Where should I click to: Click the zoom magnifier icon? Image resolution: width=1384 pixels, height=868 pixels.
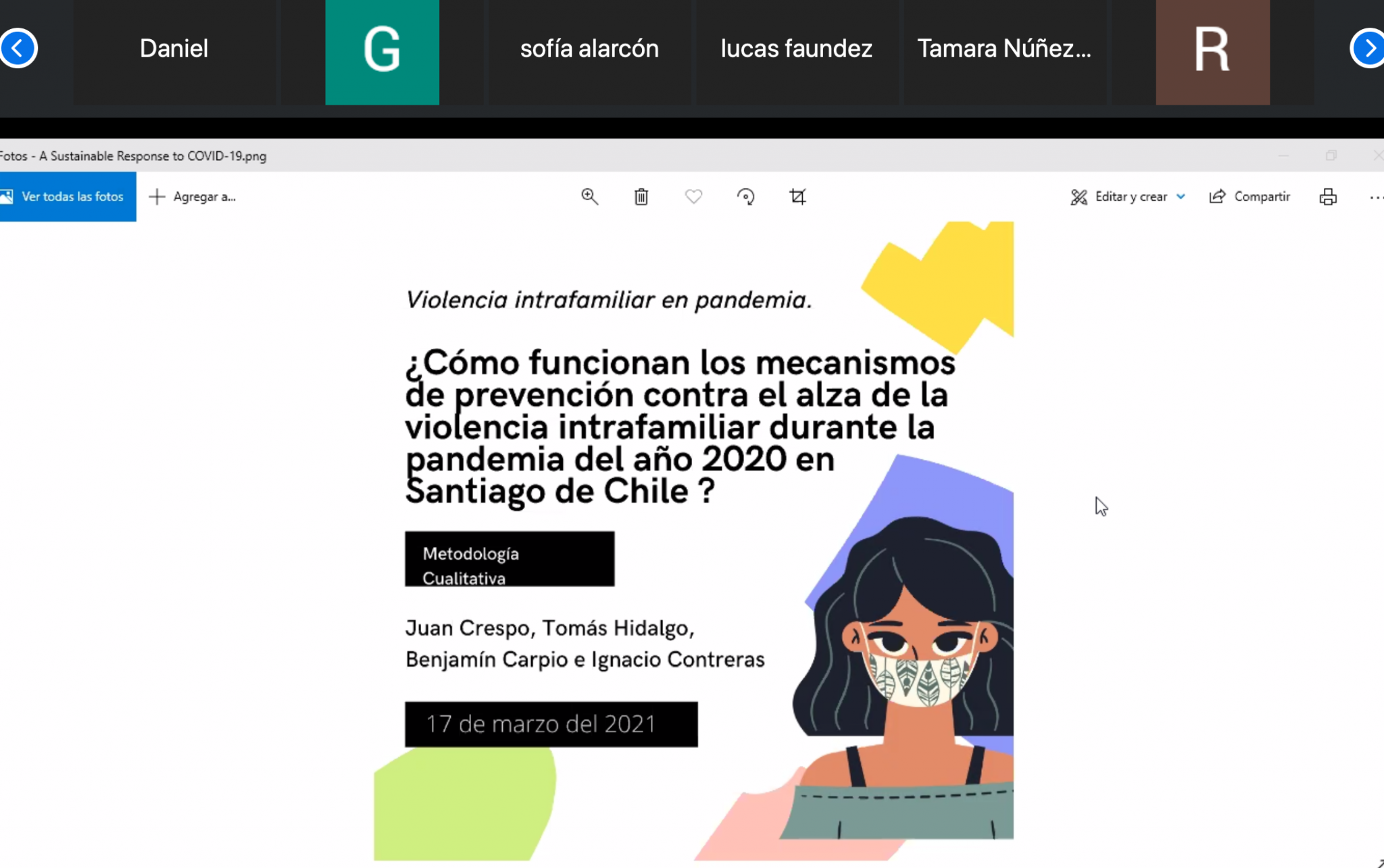coord(589,197)
